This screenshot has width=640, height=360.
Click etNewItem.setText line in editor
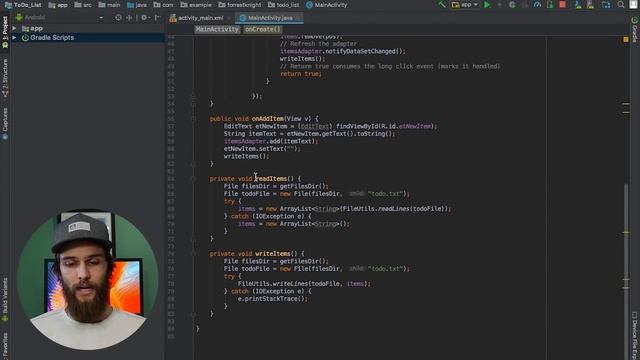262,149
